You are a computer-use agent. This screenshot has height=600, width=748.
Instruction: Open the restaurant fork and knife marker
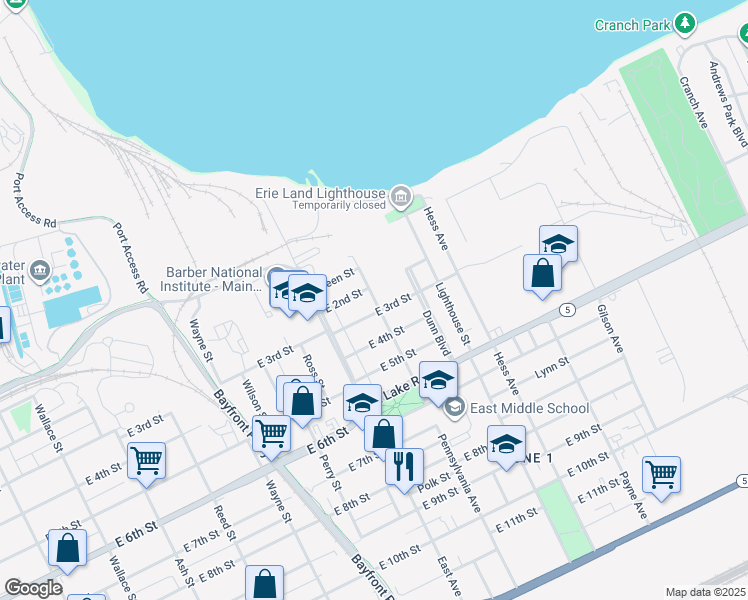tap(404, 466)
